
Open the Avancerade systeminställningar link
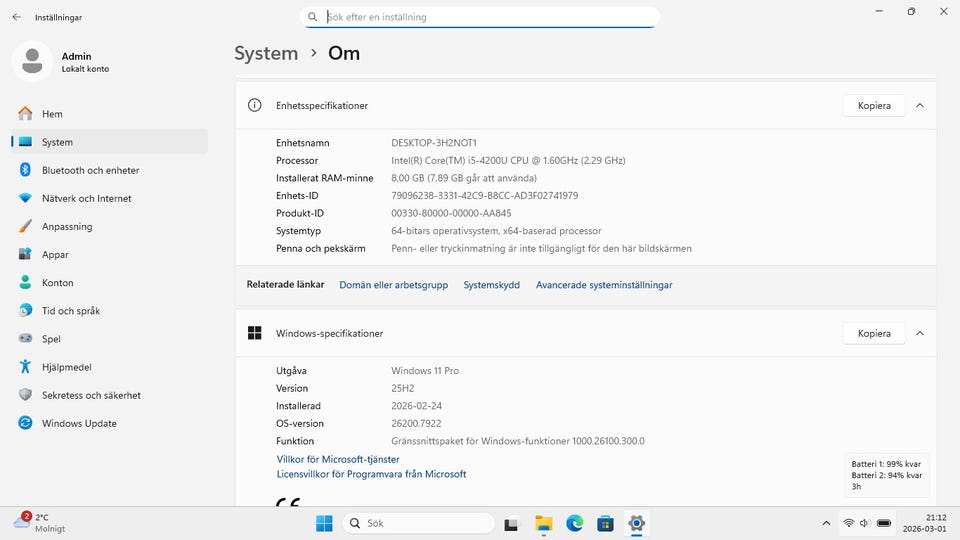click(604, 285)
